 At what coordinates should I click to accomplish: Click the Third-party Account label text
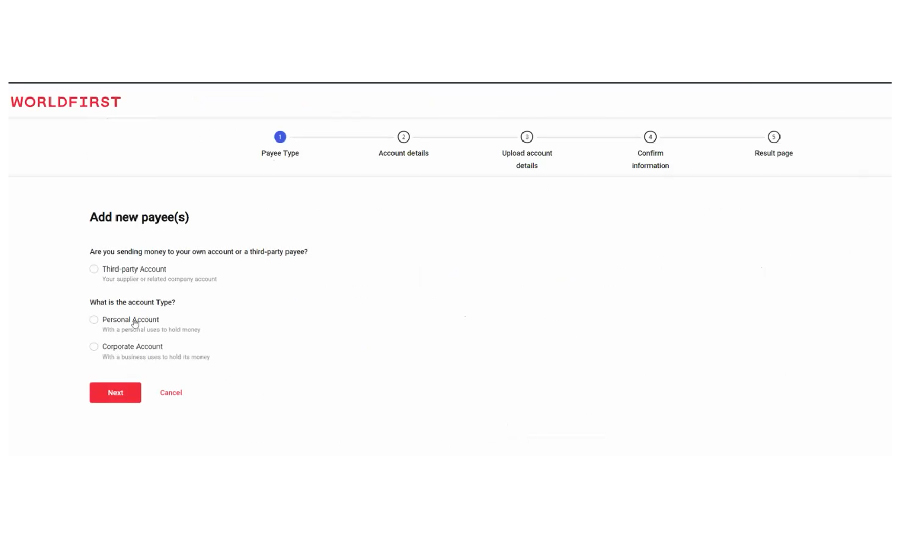tap(134, 269)
